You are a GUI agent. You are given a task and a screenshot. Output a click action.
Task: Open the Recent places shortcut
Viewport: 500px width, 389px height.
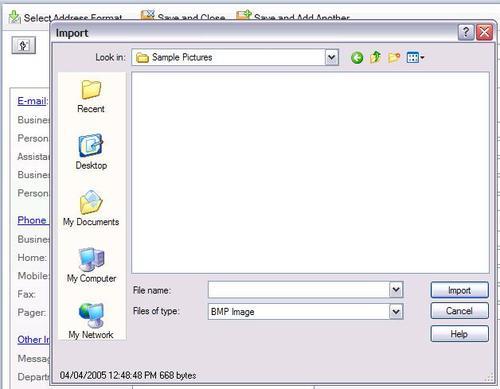[91, 97]
